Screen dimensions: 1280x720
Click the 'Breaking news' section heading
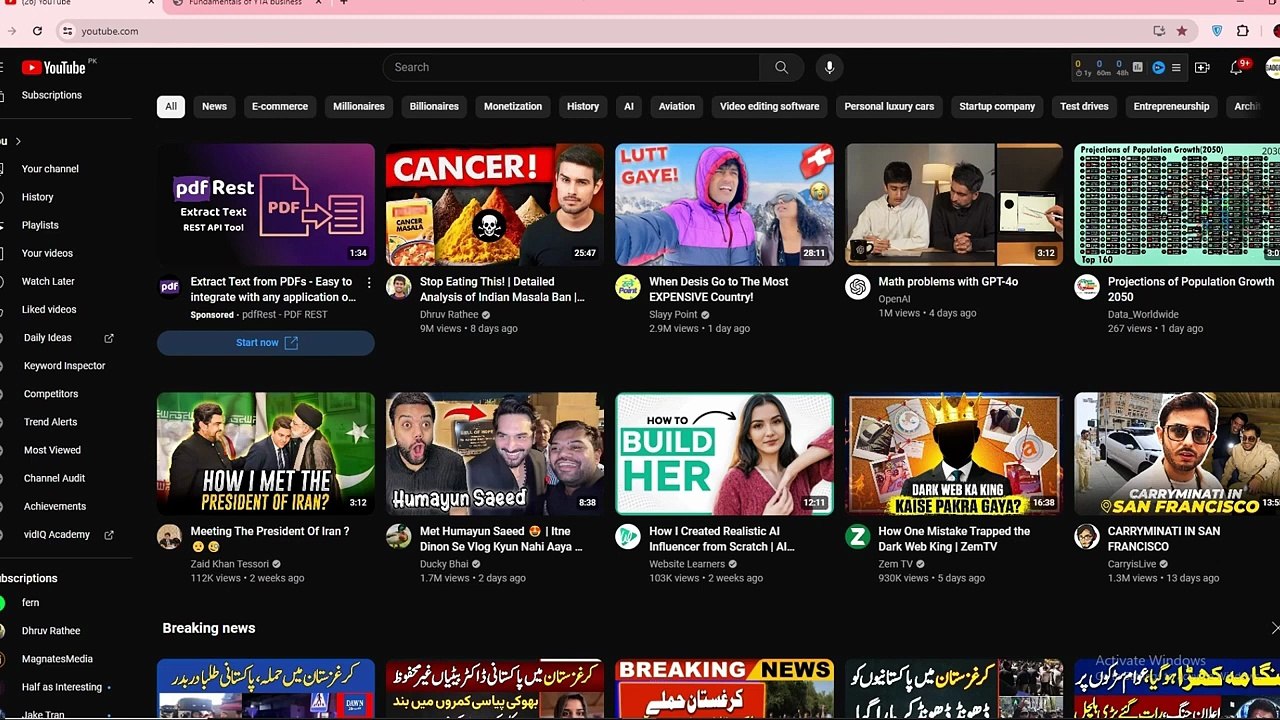[209, 628]
